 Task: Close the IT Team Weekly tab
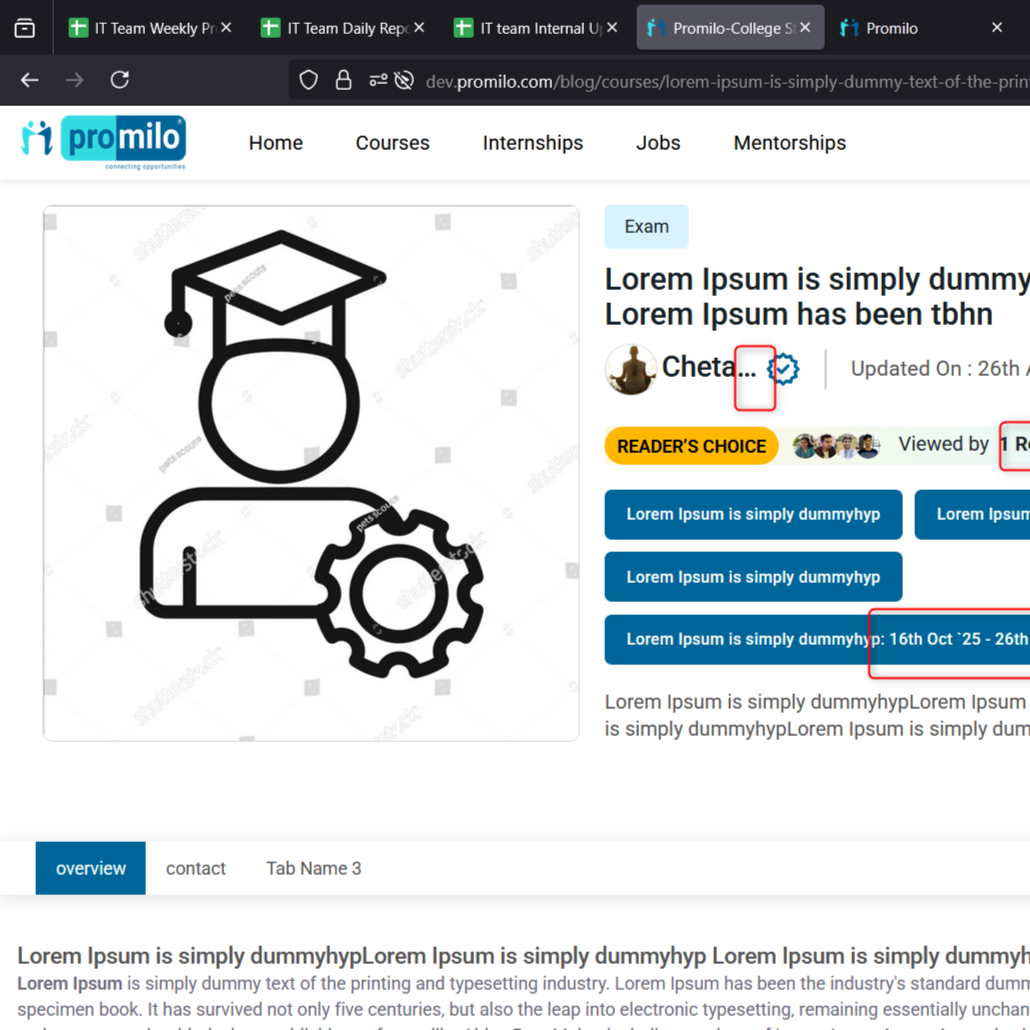[226, 28]
